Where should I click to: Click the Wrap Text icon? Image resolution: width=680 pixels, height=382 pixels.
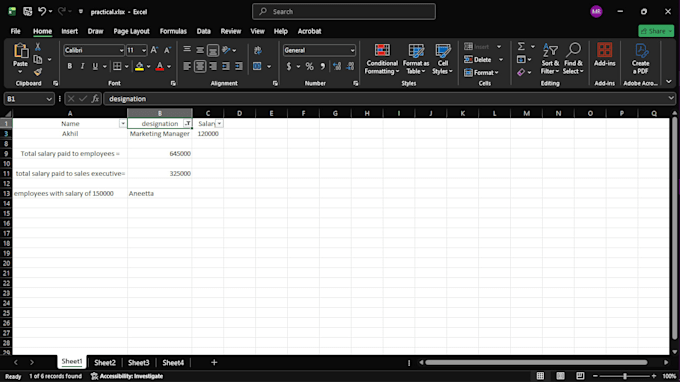point(258,50)
